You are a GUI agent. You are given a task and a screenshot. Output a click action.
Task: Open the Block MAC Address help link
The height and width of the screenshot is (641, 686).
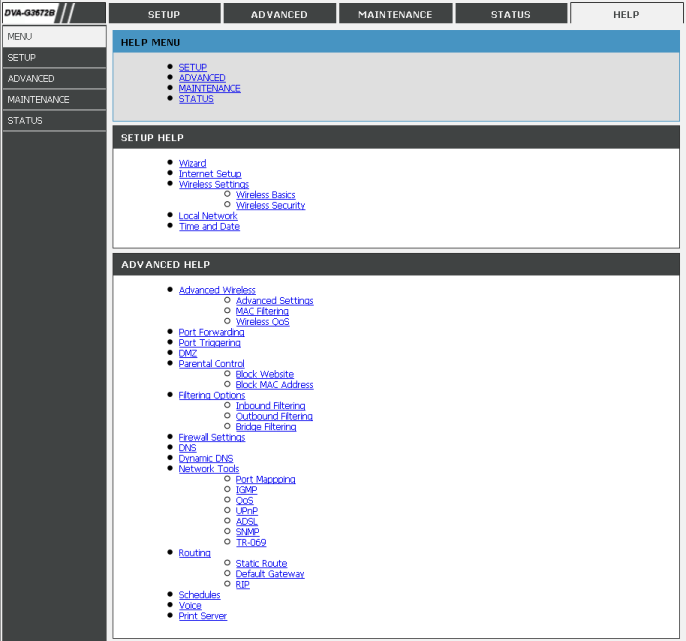(x=274, y=385)
